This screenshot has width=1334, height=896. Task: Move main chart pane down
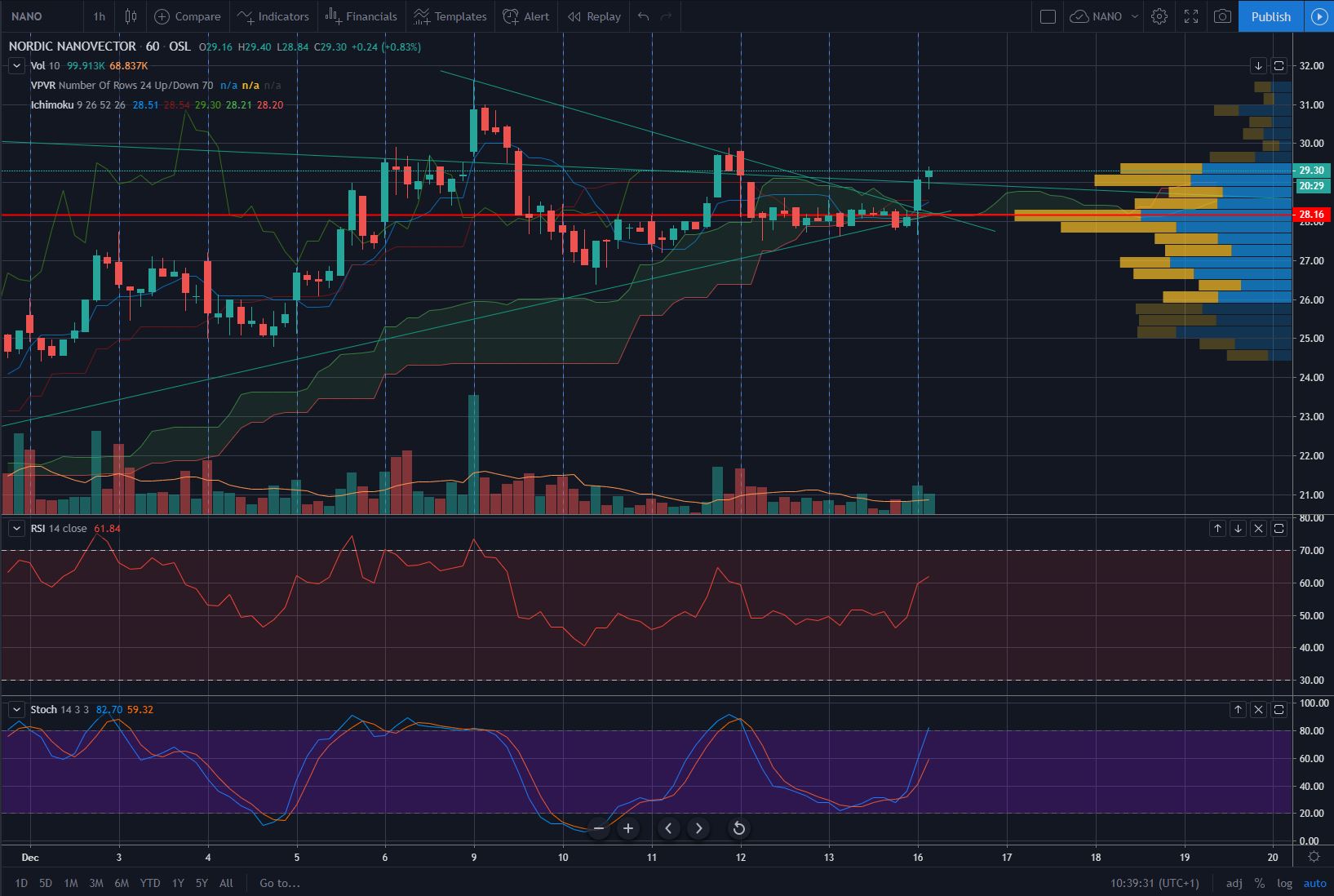(x=1258, y=66)
